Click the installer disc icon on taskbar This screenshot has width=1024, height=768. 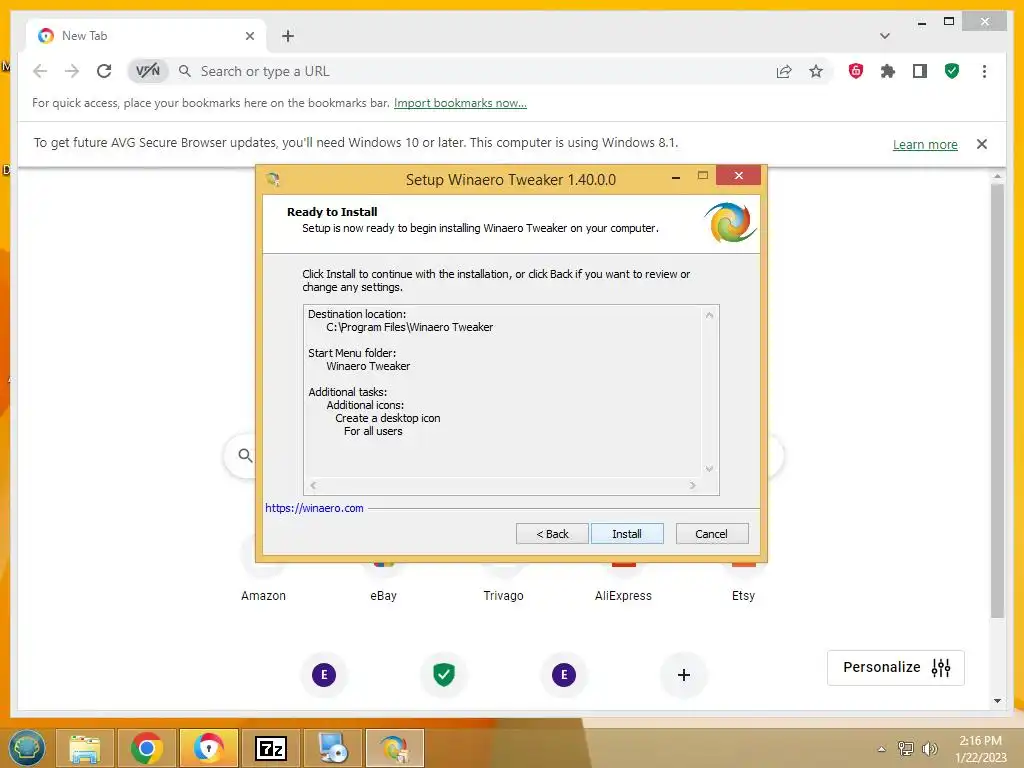pos(332,748)
